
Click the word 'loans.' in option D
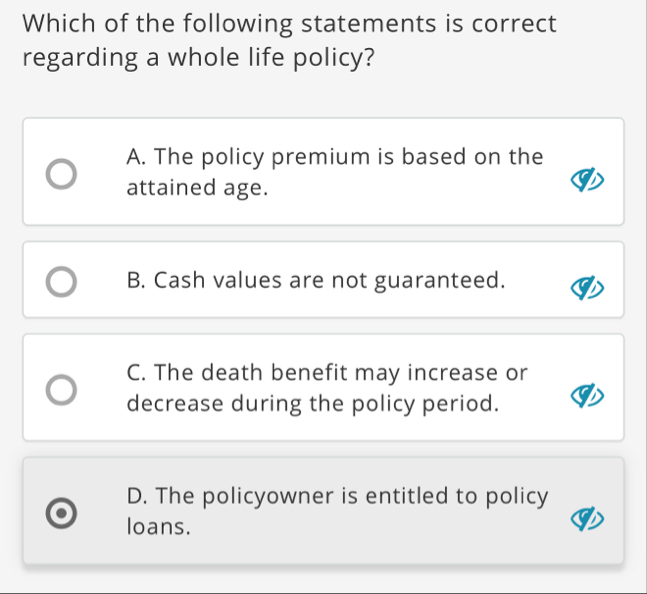coord(159,526)
